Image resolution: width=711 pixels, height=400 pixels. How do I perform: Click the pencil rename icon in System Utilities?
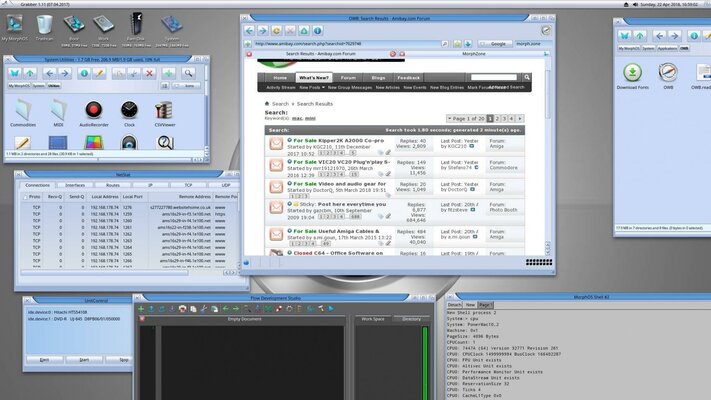(99, 73)
